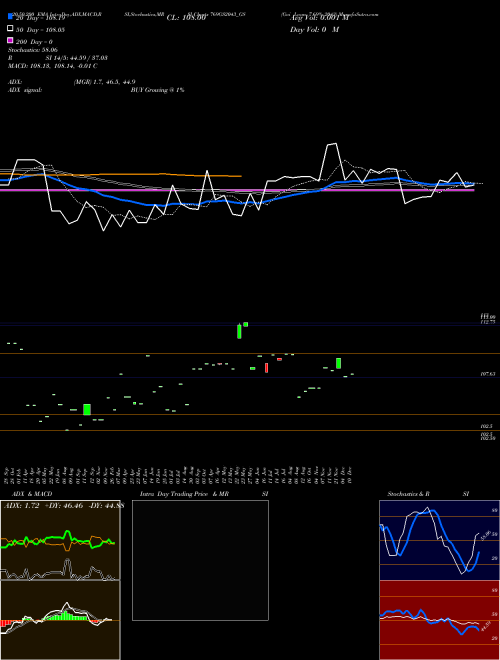The width and height of the screenshot is (500, 660).
Task: Click the '(MGR) 1.7, 46.5, 44.9' ADX values
Action: [x=104, y=82]
